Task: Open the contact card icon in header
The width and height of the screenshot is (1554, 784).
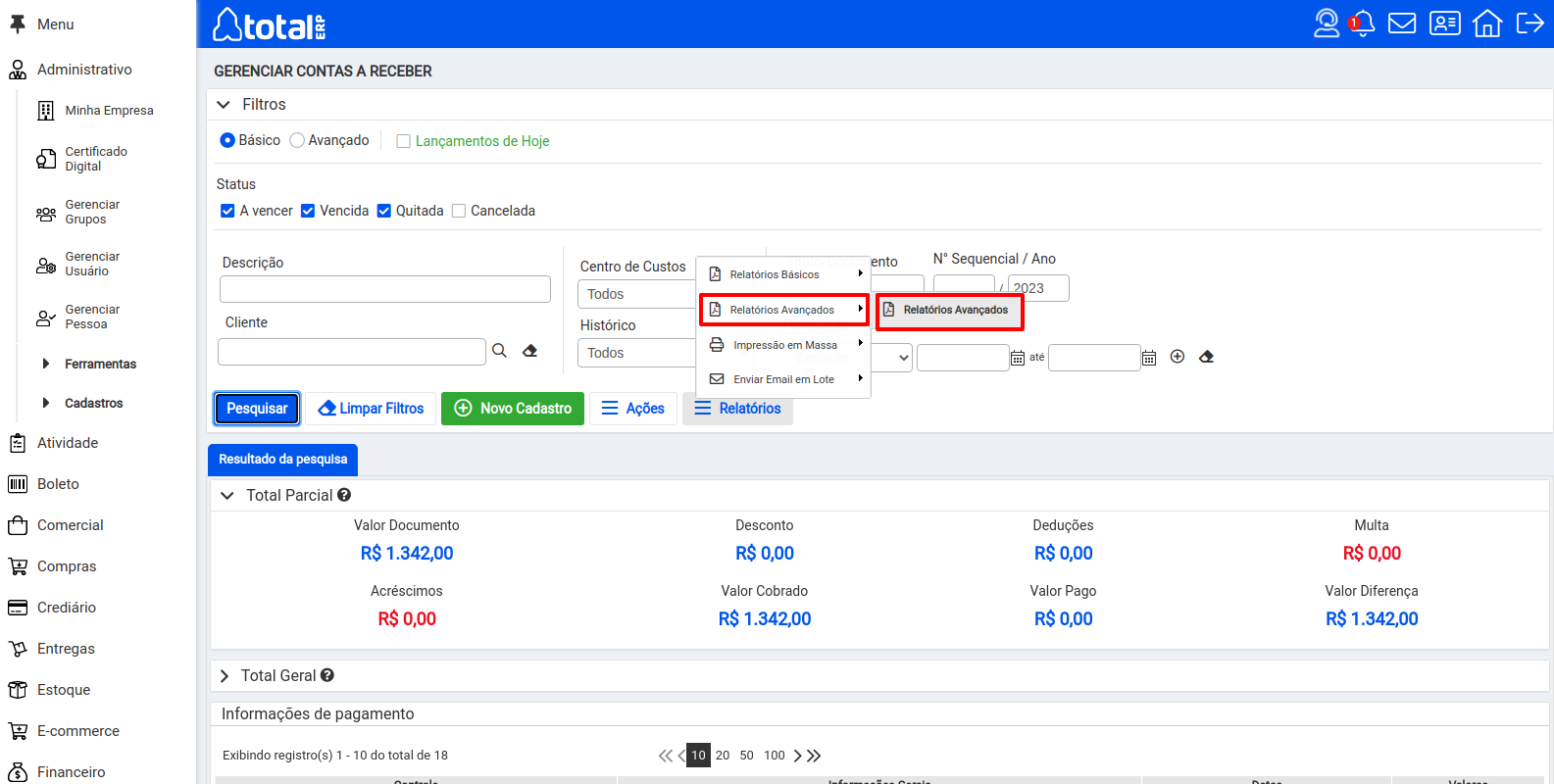Action: pyautogui.click(x=1444, y=24)
